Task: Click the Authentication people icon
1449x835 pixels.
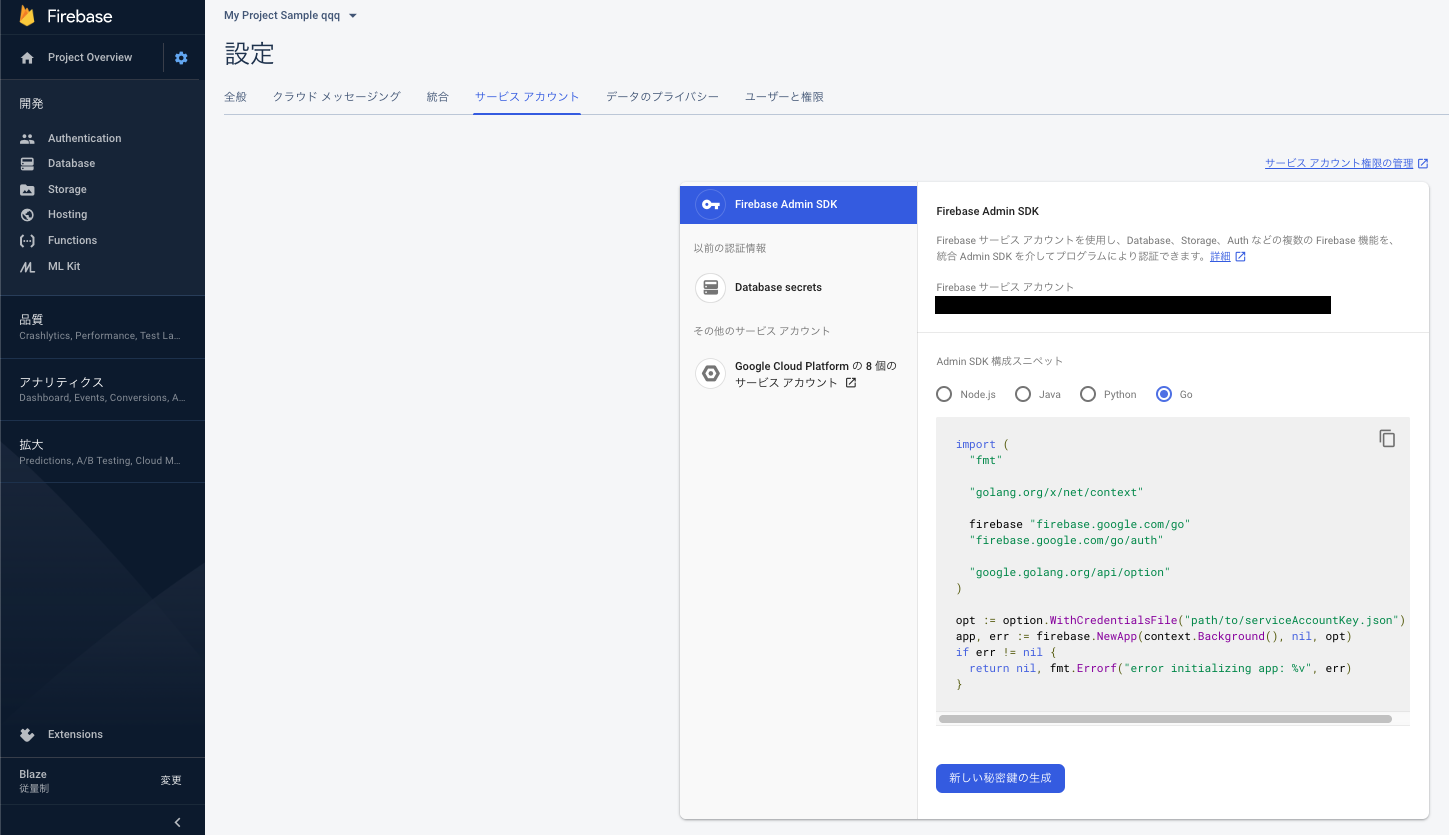Action: (x=27, y=139)
